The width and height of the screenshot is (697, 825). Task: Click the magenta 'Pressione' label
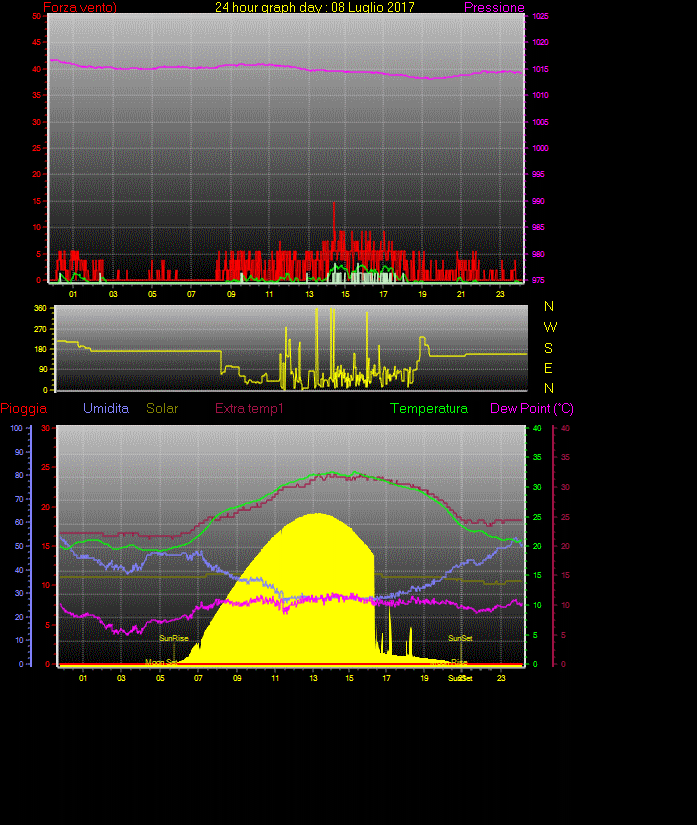point(494,7)
